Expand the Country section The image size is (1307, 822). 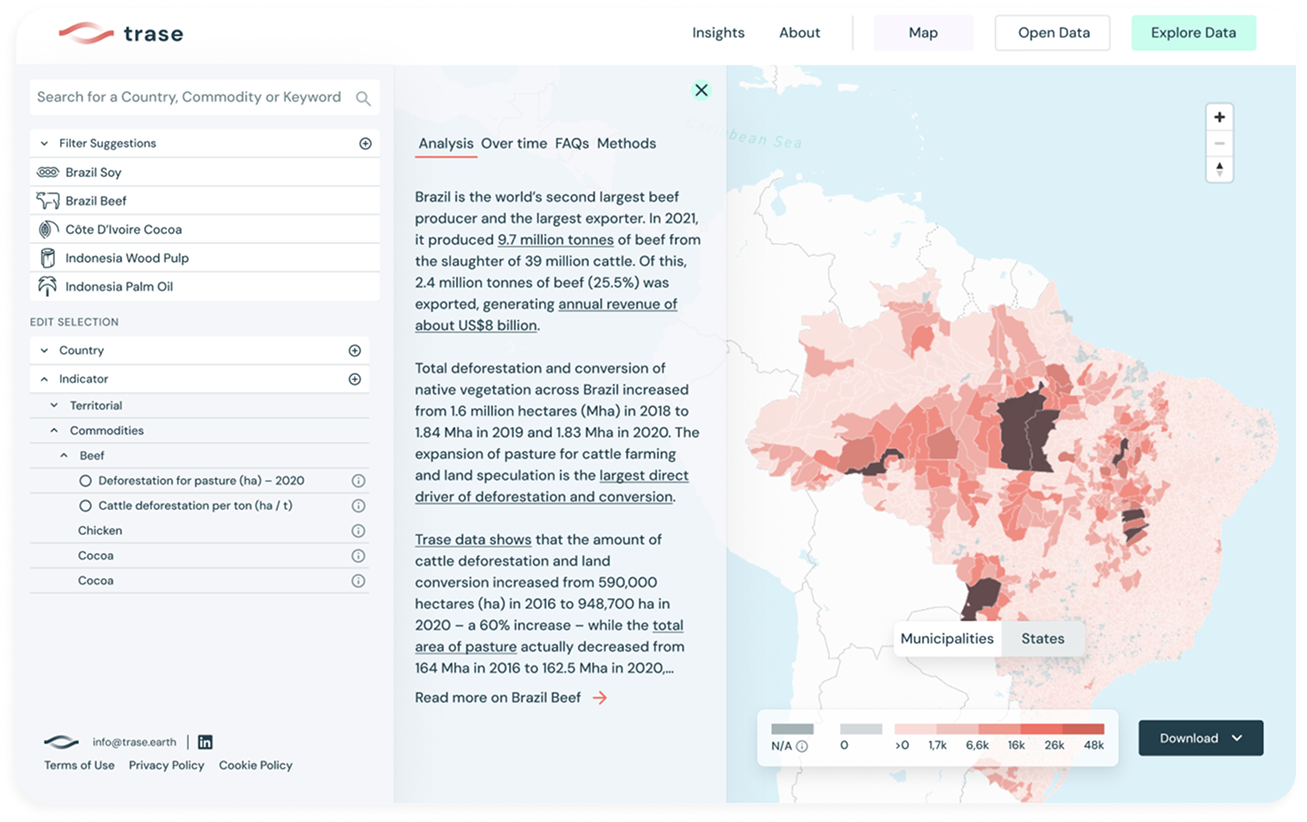coord(44,351)
